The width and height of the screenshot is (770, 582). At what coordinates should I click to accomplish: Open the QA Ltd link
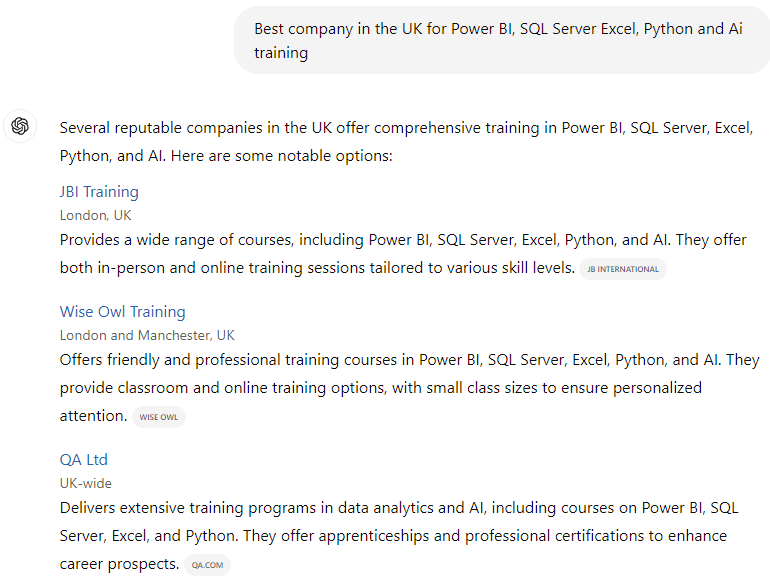pos(83,460)
